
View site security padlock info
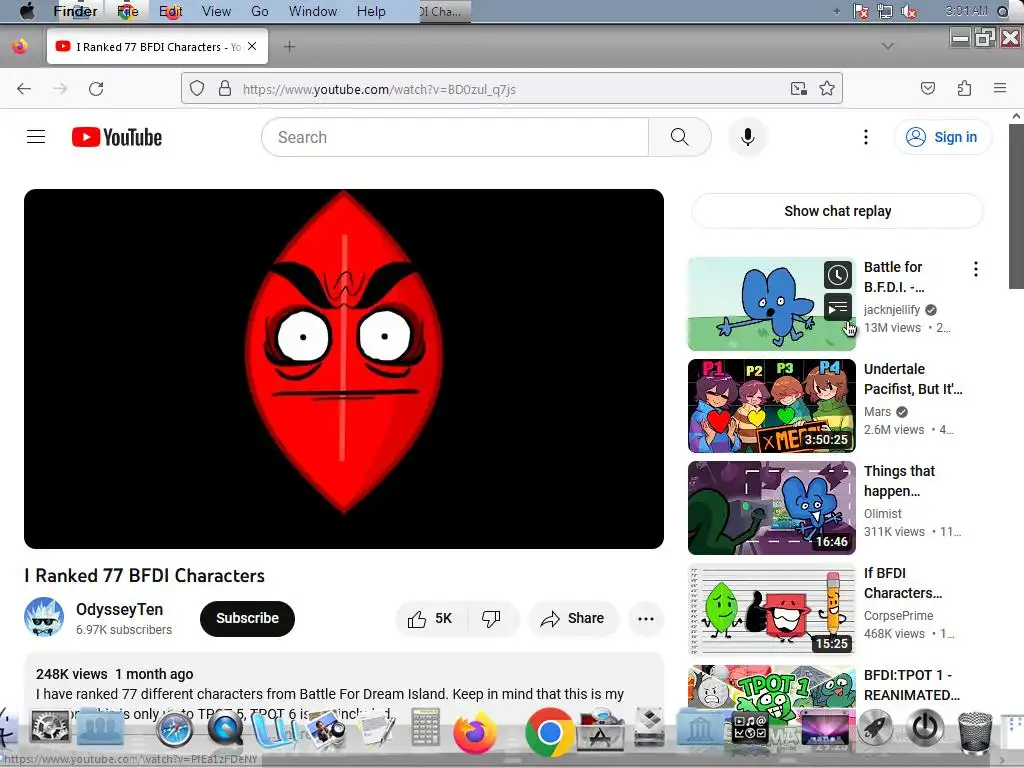coord(225,88)
